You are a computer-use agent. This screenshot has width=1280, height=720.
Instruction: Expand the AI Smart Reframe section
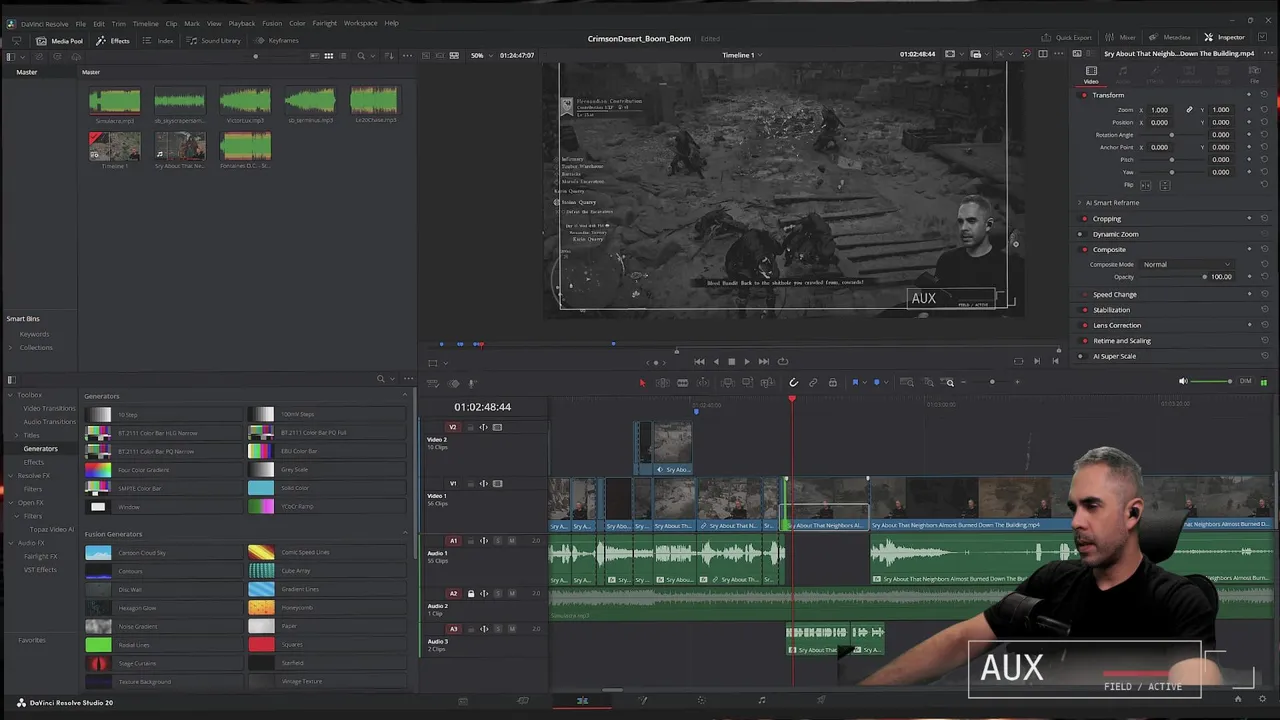(x=1080, y=203)
